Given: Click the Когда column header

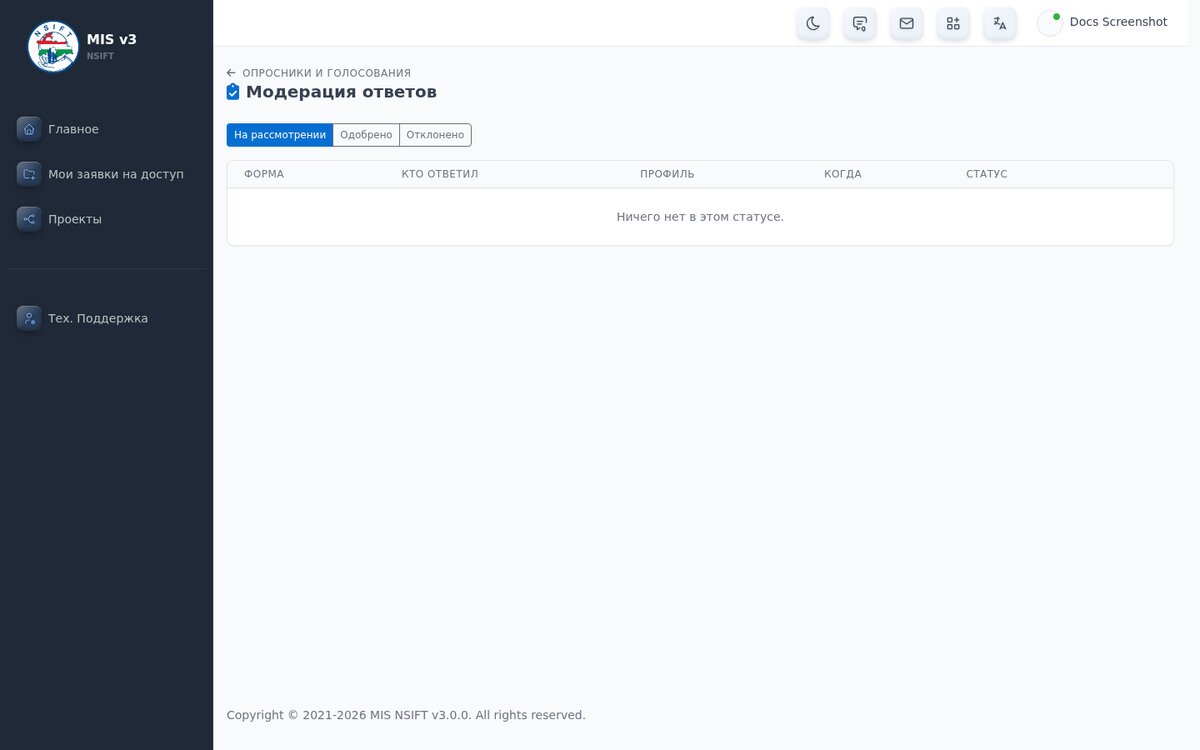Looking at the screenshot, I should point(843,174).
